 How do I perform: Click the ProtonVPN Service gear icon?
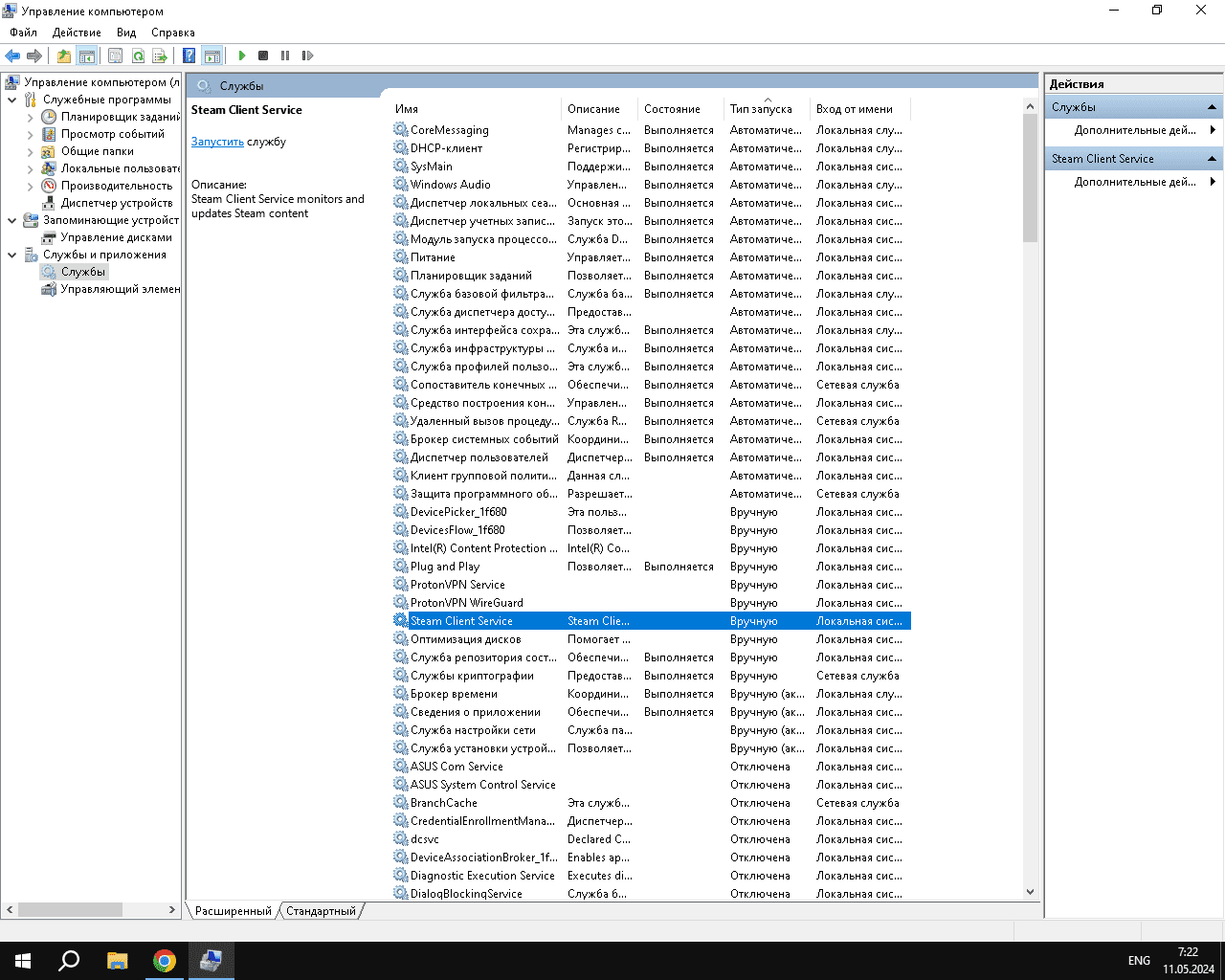coord(401,584)
